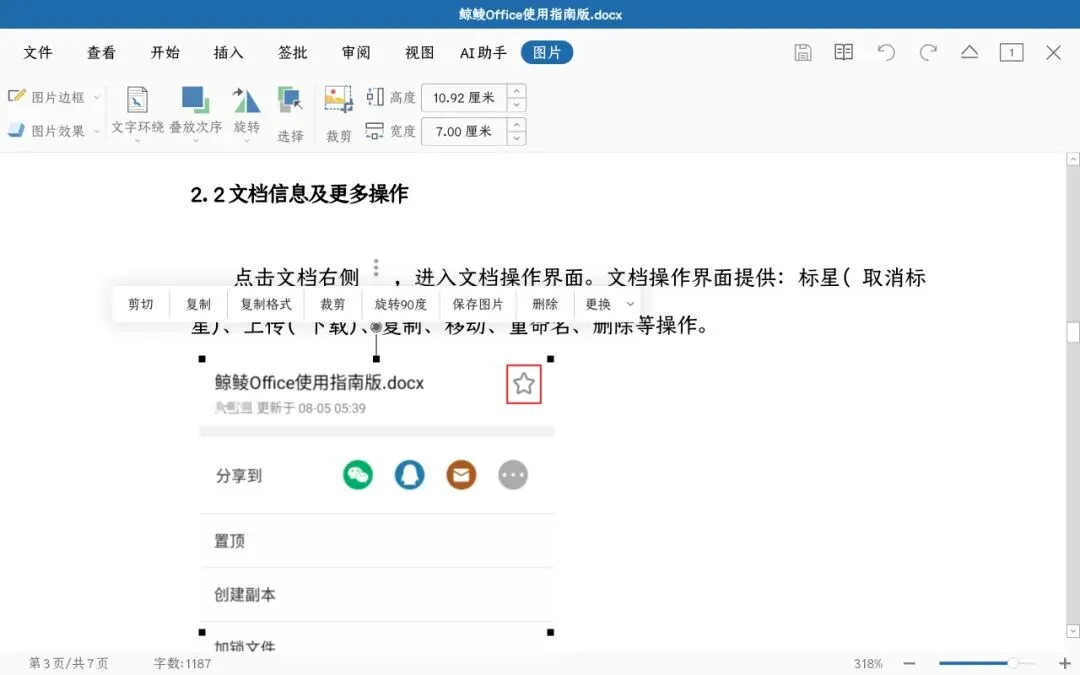Click the word count 字数:1187
Screen dimensions: 1080x675
click(183, 663)
